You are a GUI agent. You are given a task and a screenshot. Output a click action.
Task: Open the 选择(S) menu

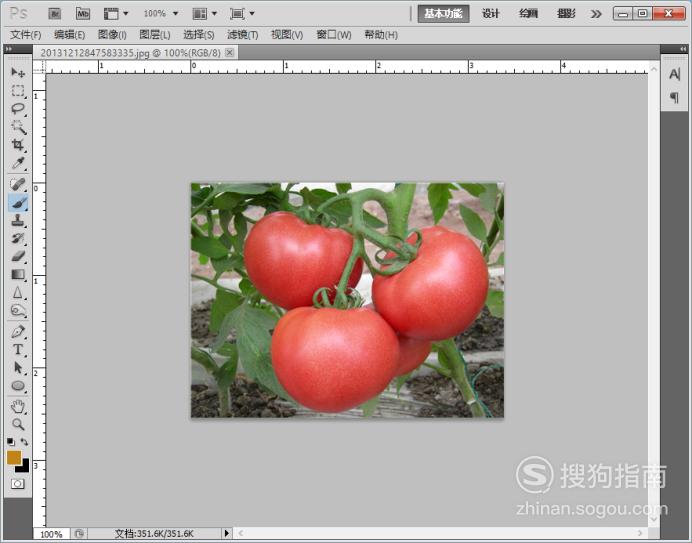coord(199,34)
